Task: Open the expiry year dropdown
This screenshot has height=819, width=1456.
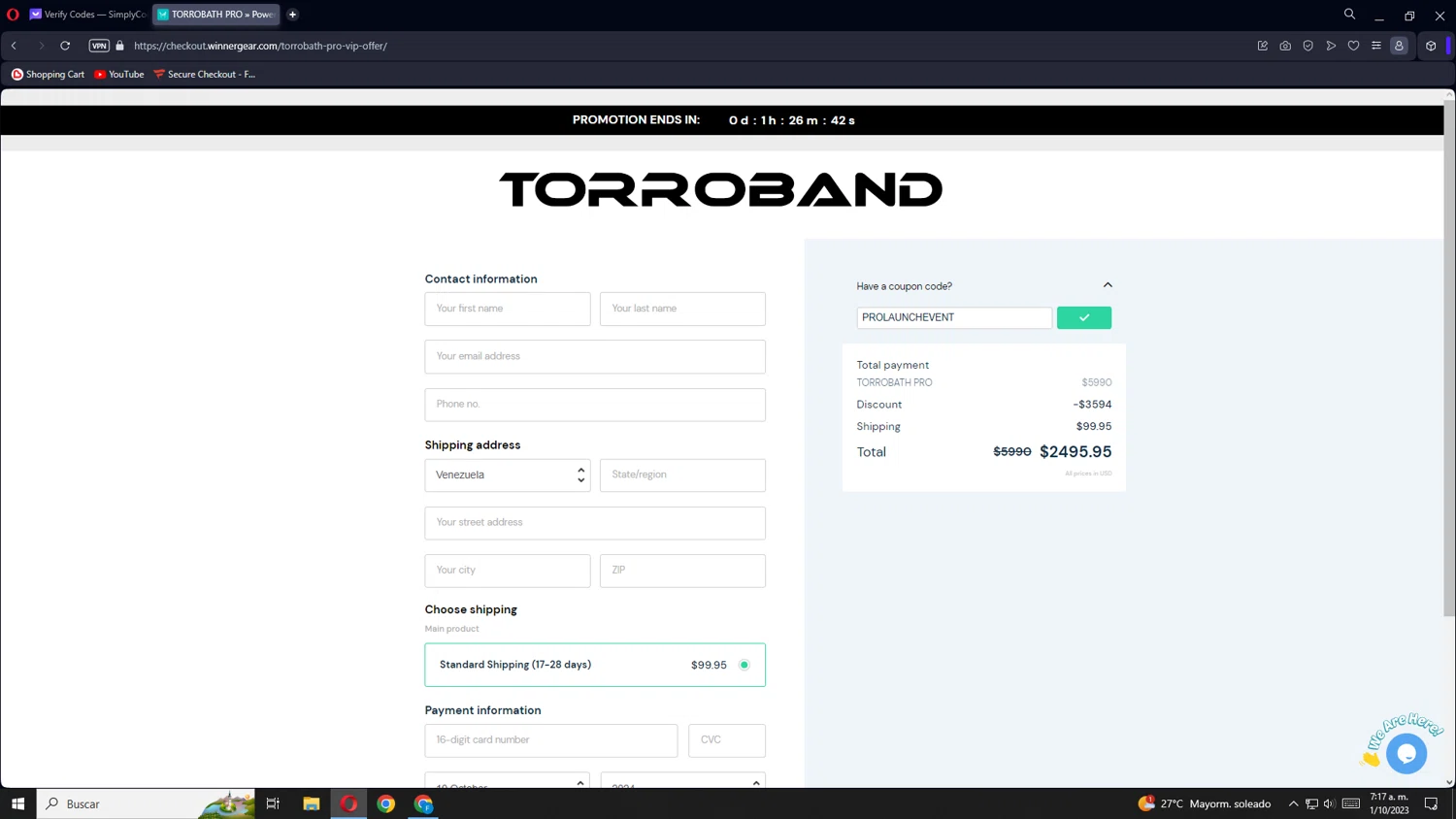Action: point(682,780)
